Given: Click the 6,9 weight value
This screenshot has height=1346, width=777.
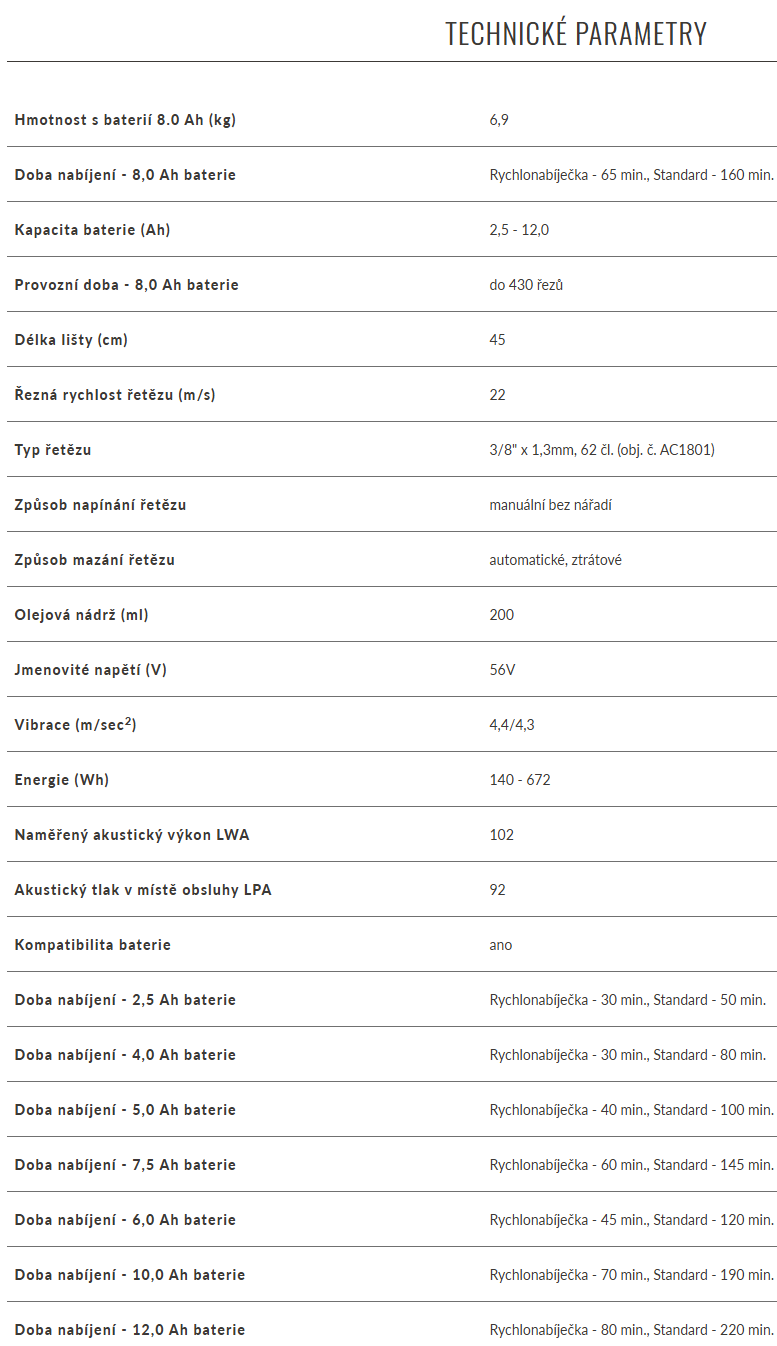Looking at the screenshot, I should point(499,120).
